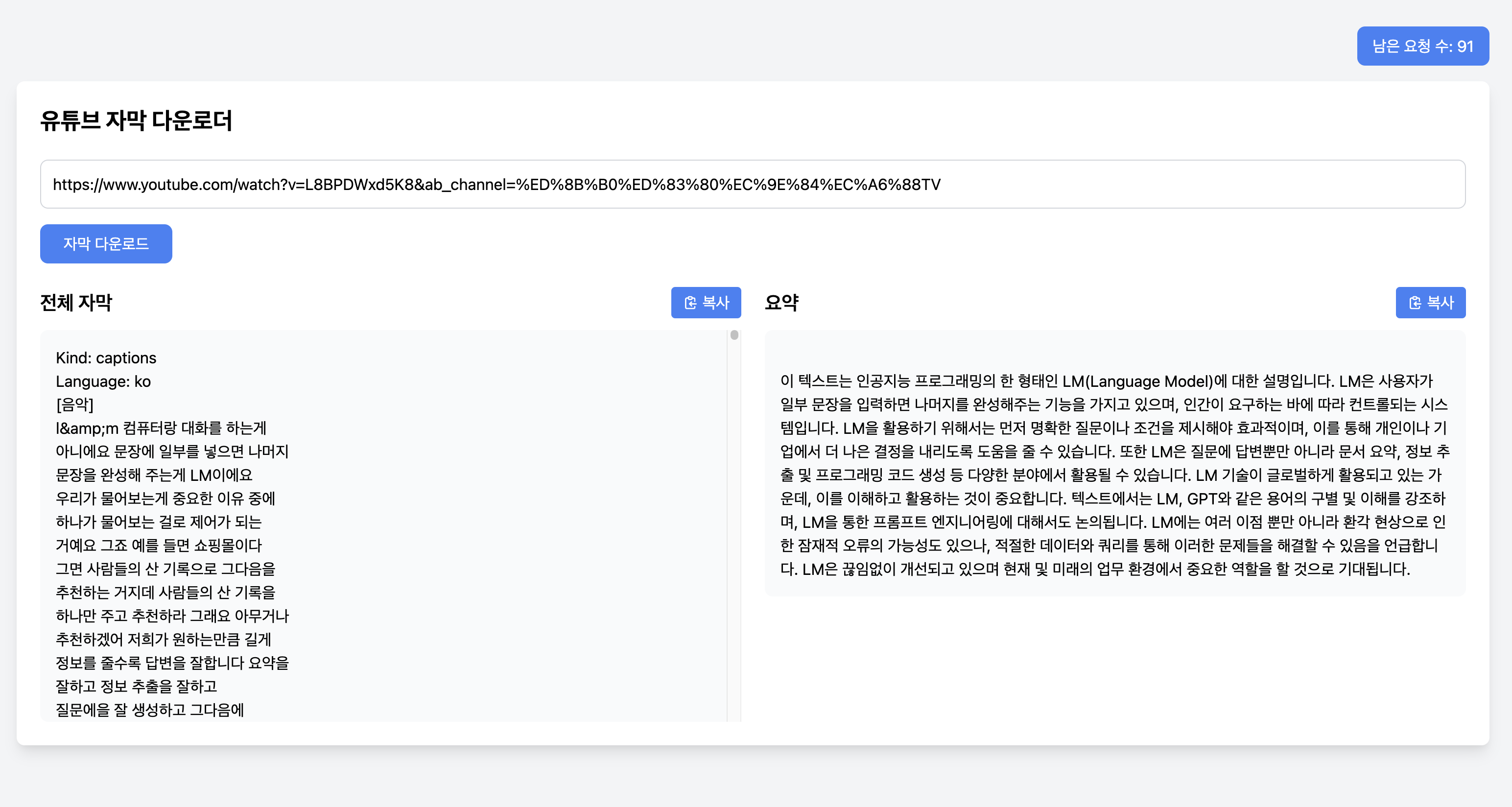
Task: Click the '추천하는 거지데 사람들의 산 기록을' line
Action: 165,593
